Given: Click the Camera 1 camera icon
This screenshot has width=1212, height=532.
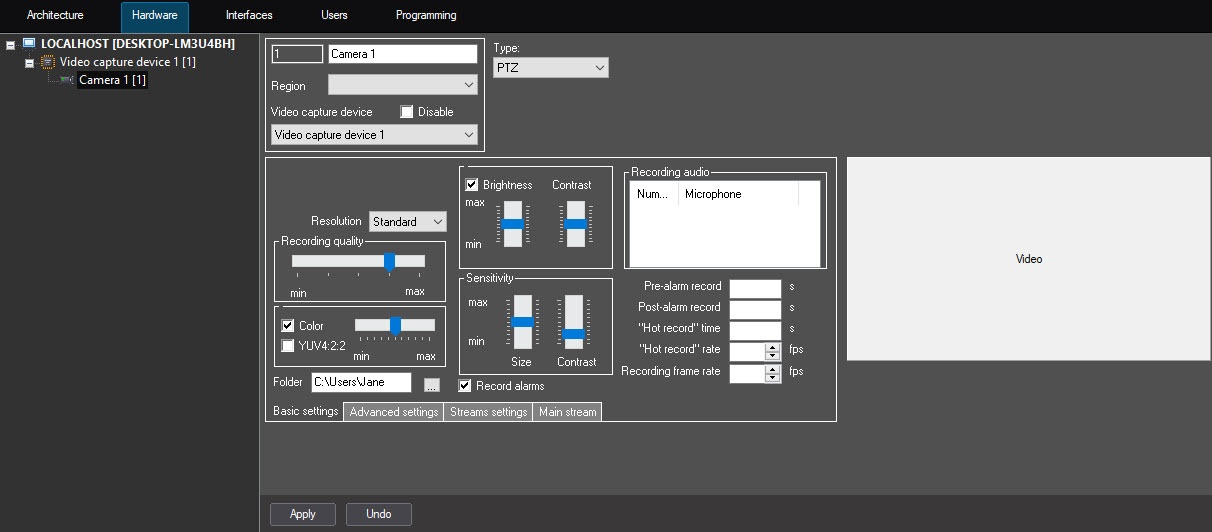Looking at the screenshot, I should (67, 80).
